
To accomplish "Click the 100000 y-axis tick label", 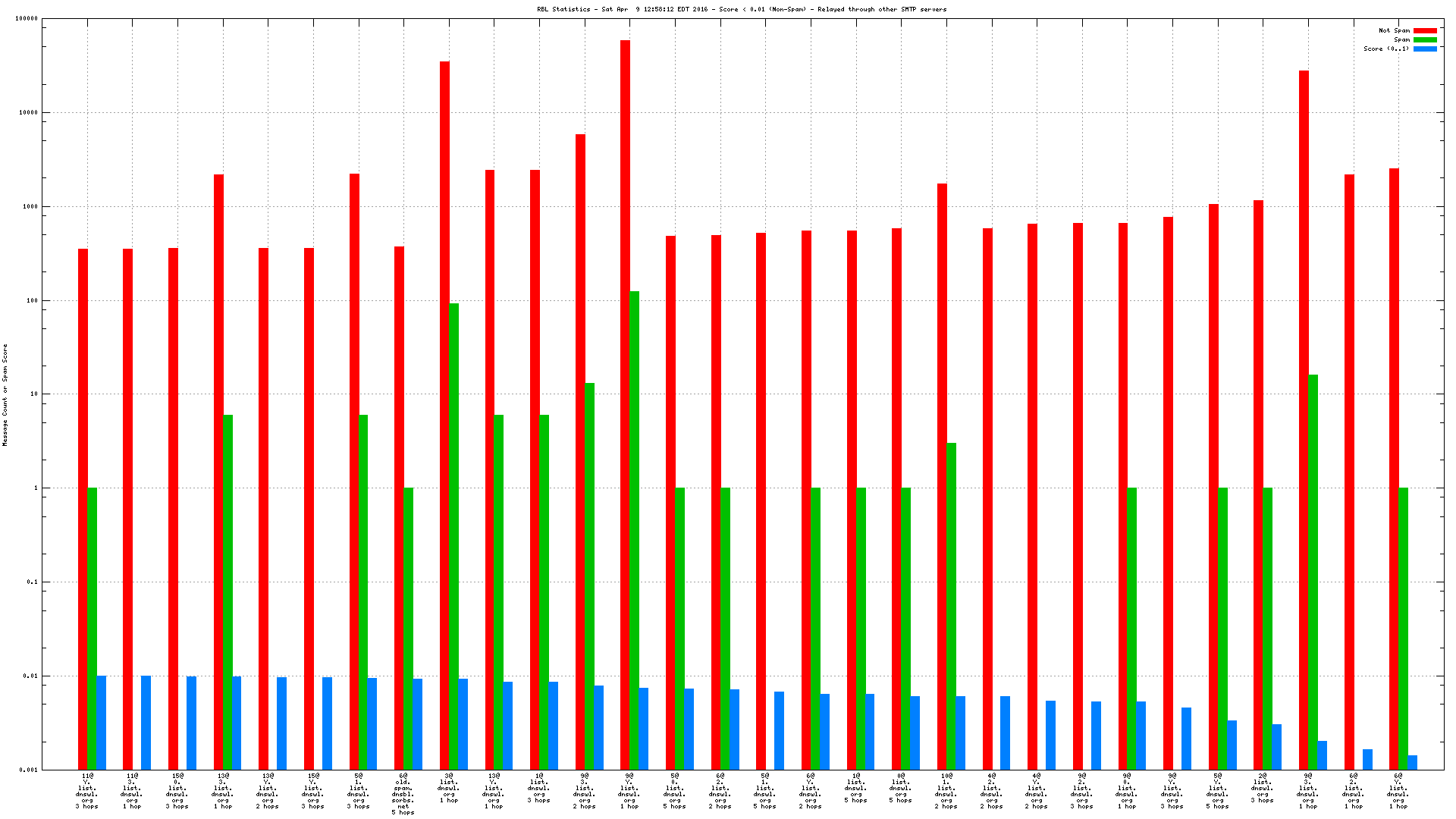I will (x=26, y=19).
